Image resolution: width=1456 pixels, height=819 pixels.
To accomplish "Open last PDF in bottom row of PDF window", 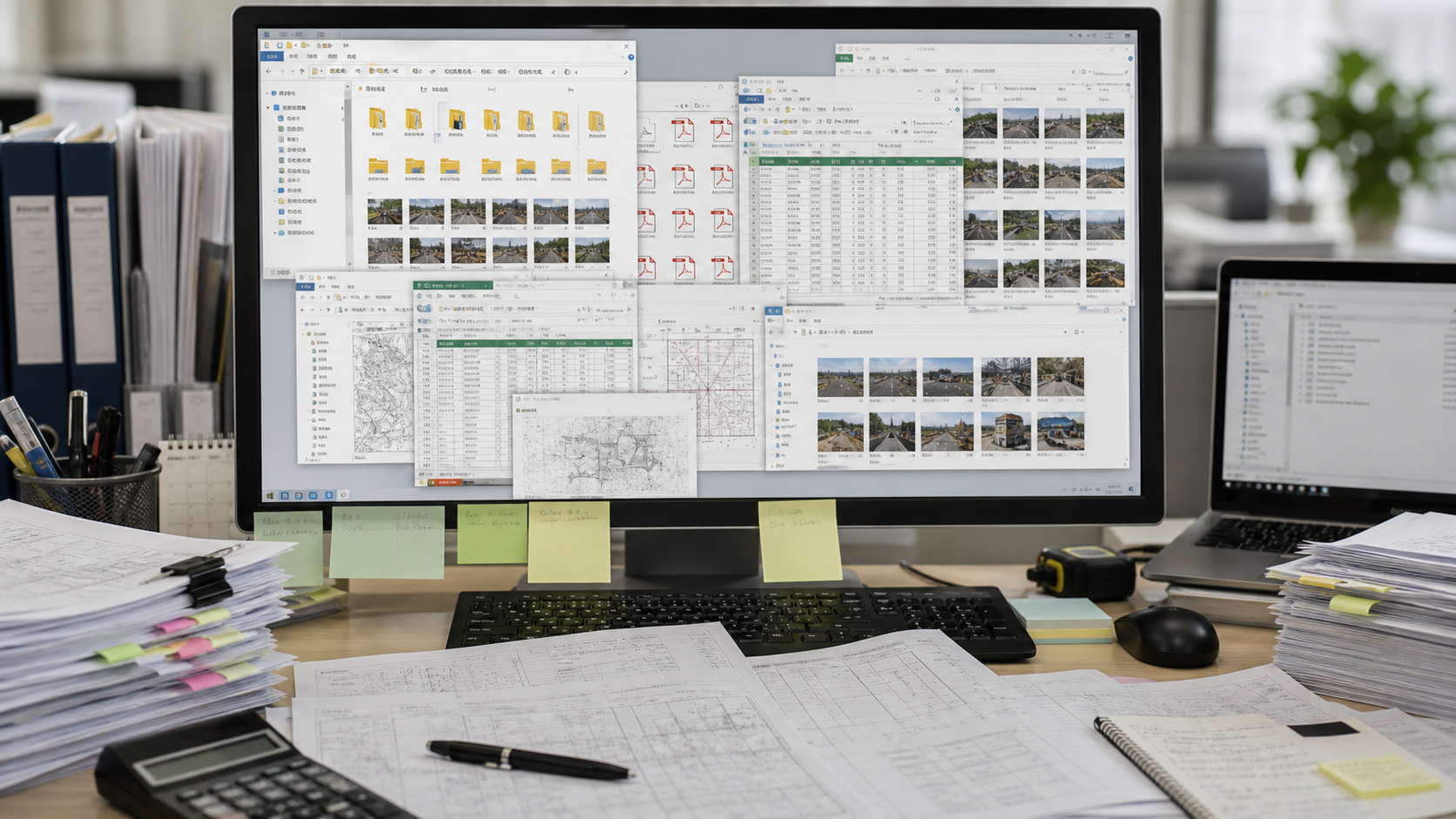I will [x=722, y=267].
